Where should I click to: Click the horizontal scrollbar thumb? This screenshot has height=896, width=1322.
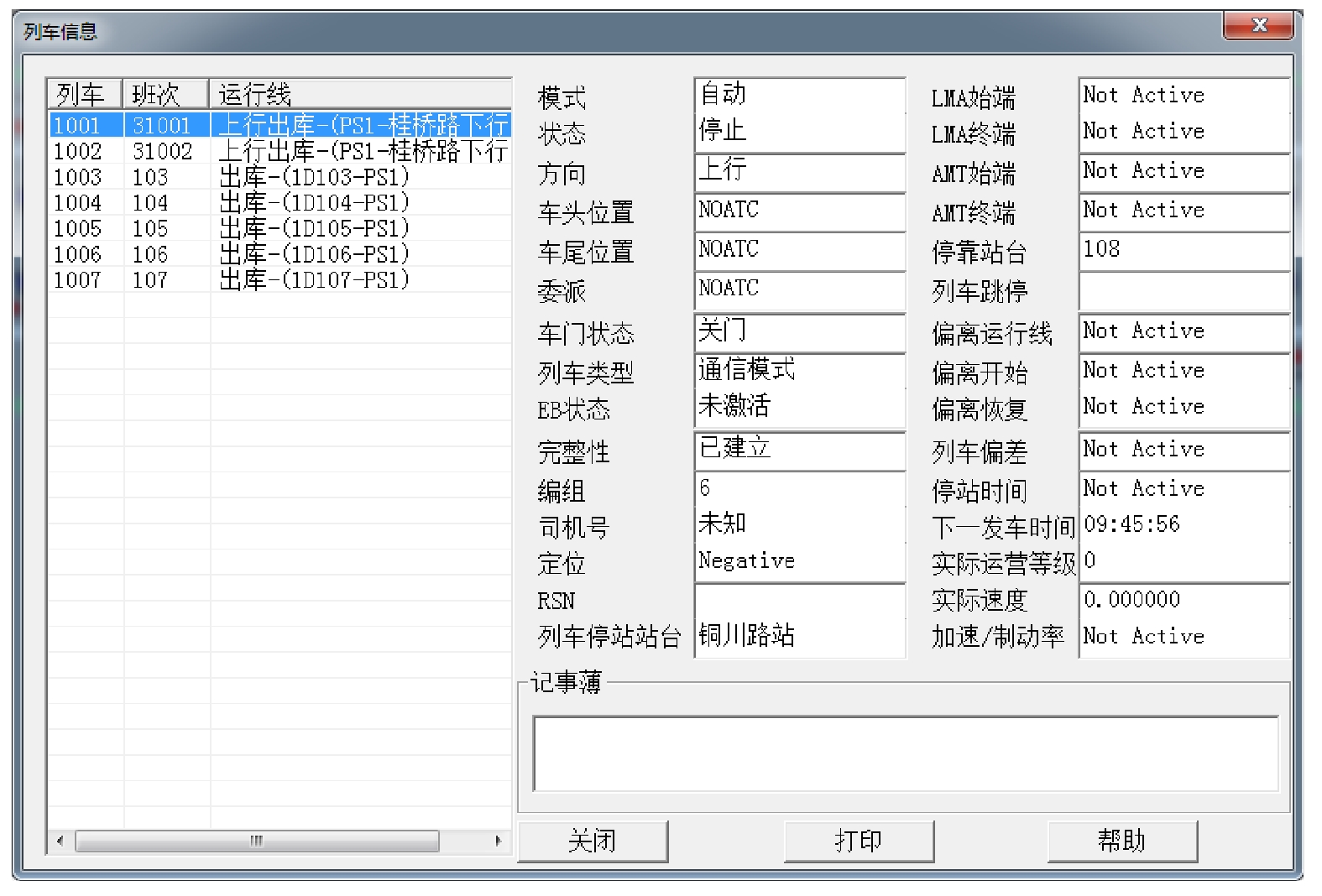click(256, 841)
